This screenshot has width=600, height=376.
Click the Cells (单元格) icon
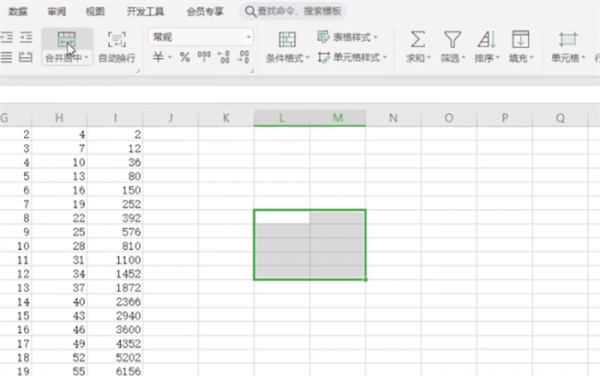pyautogui.click(x=568, y=39)
